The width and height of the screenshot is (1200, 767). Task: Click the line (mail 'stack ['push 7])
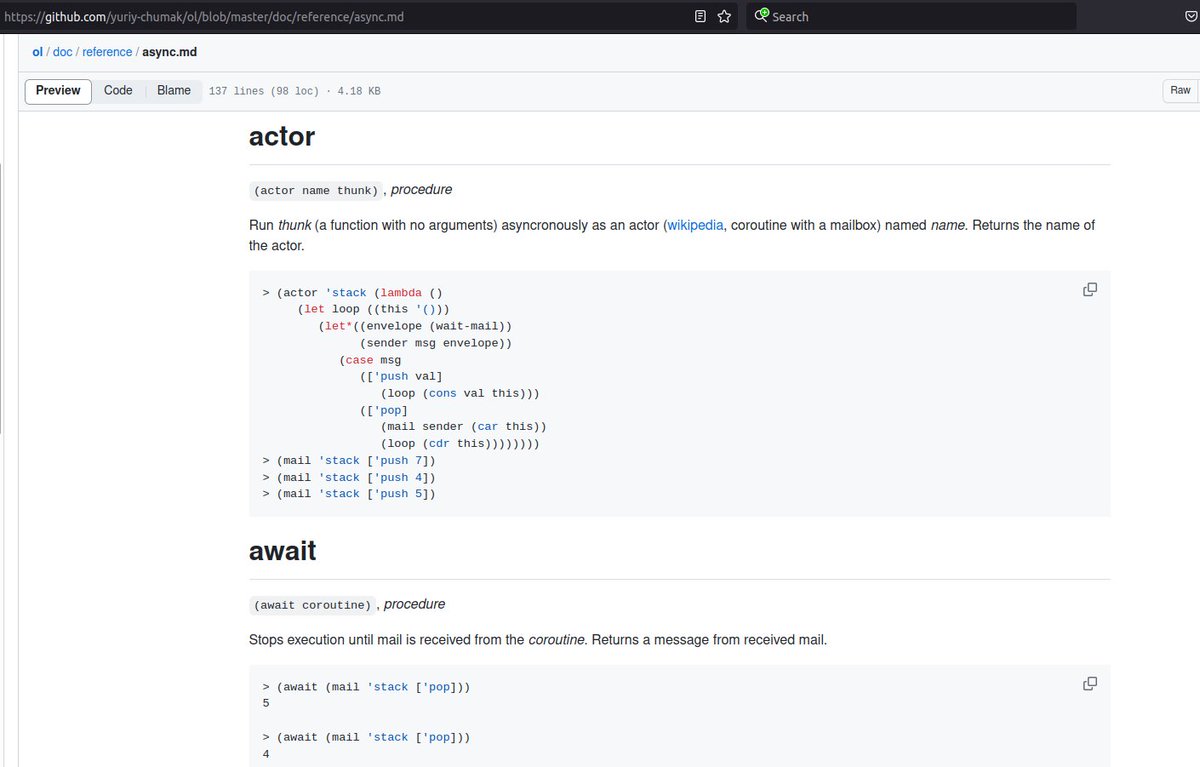[349, 460]
